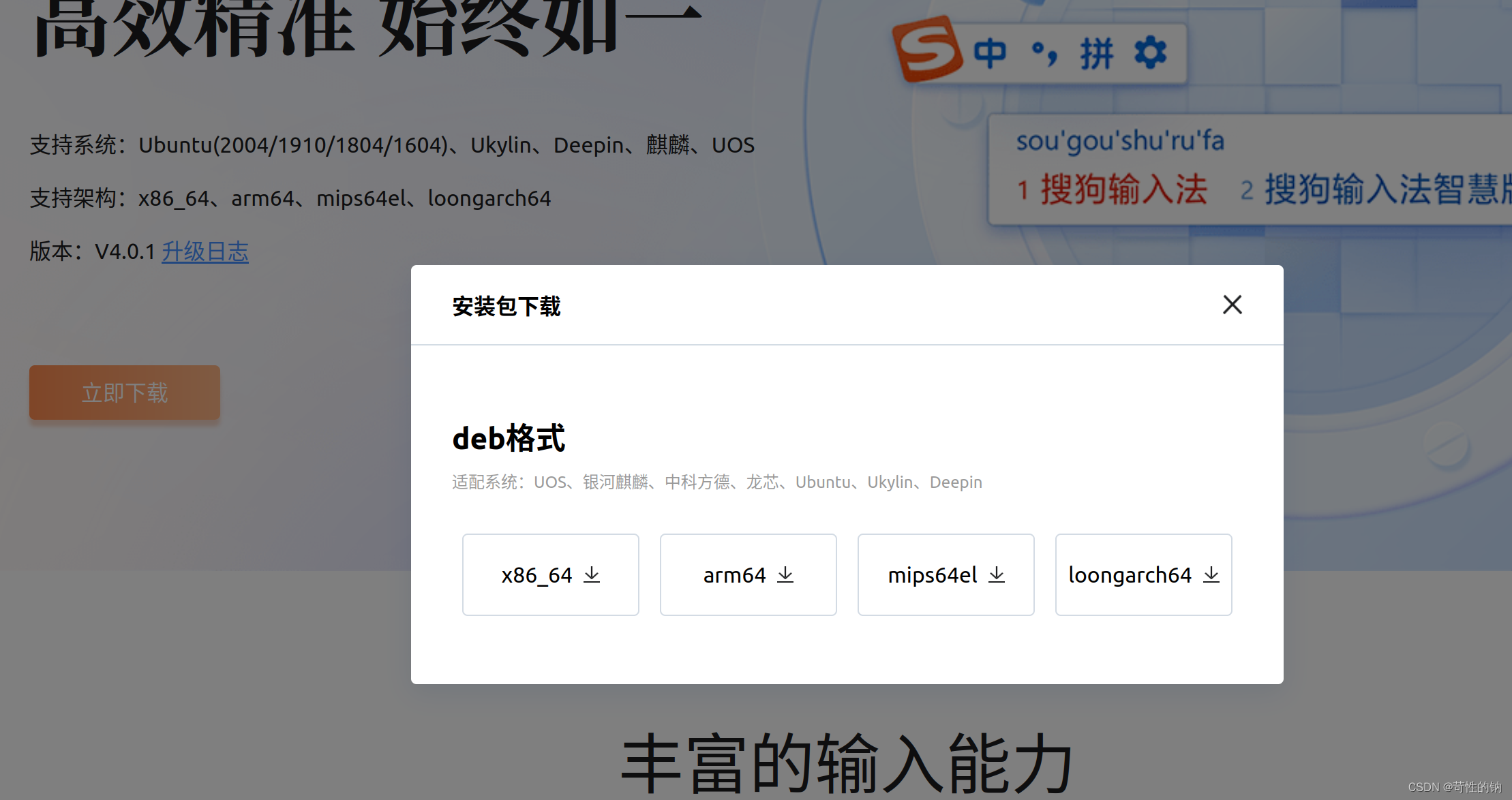Switch the 拼 pinyin input mode
1512x800 pixels.
coord(1096,53)
